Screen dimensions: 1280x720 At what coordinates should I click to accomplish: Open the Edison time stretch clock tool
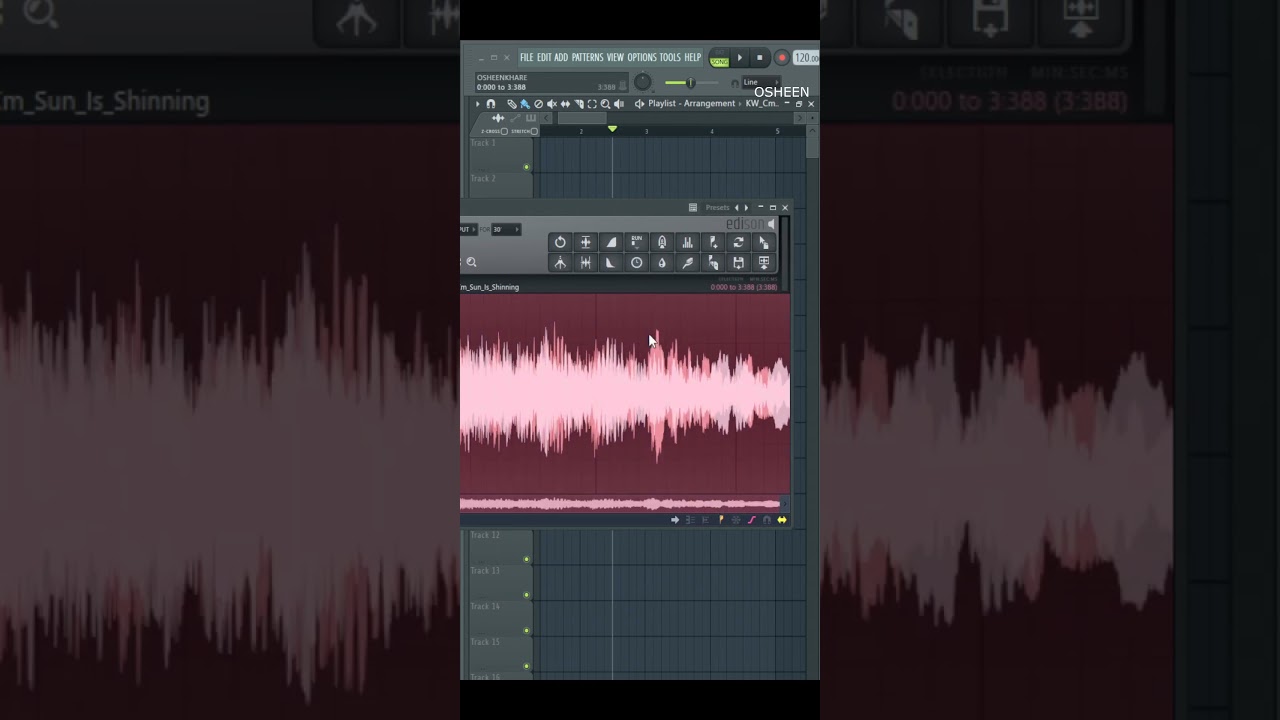[x=637, y=263]
